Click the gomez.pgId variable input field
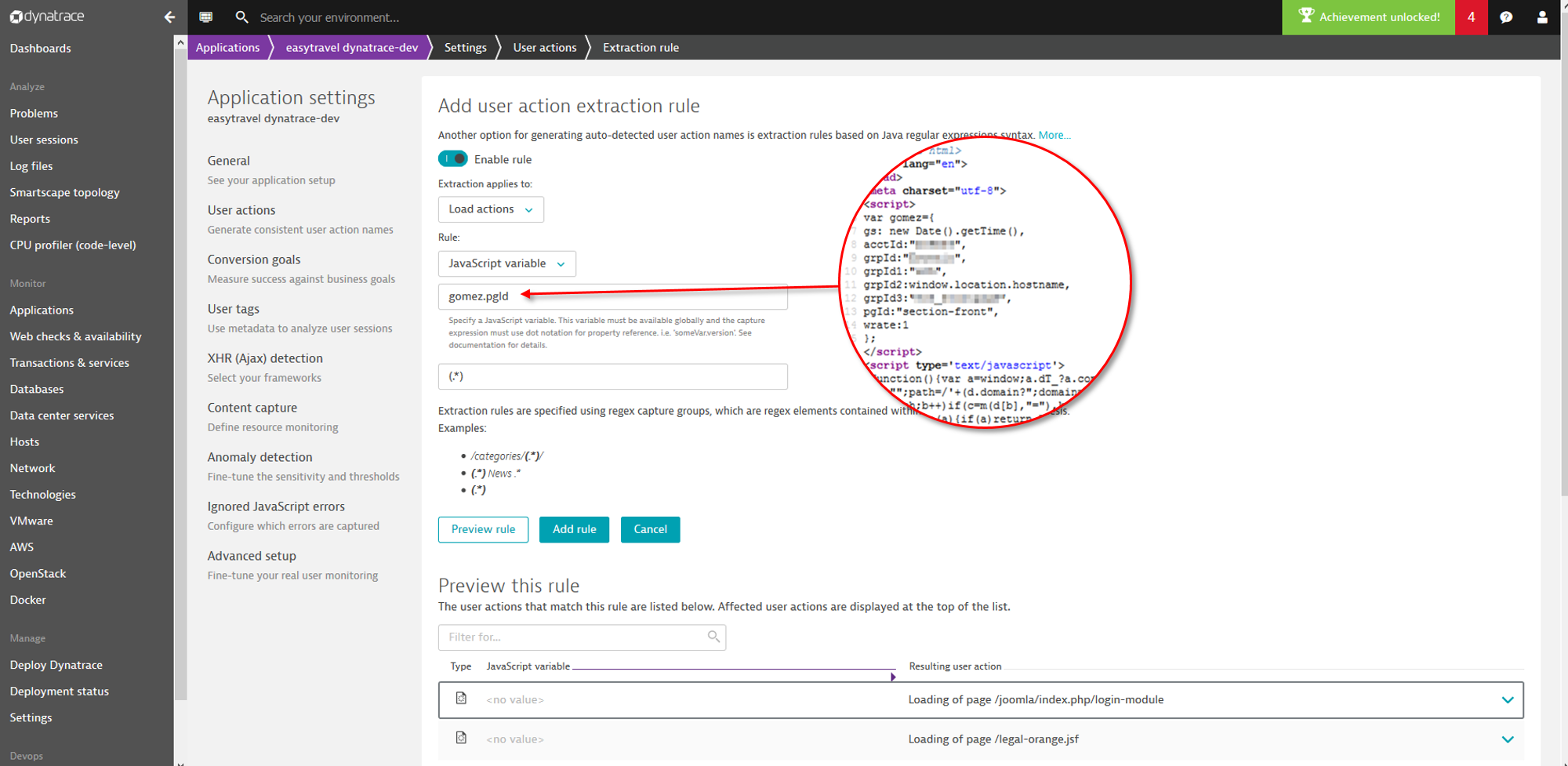The width and height of the screenshot is (1568, 766). [x=612, y=296]
